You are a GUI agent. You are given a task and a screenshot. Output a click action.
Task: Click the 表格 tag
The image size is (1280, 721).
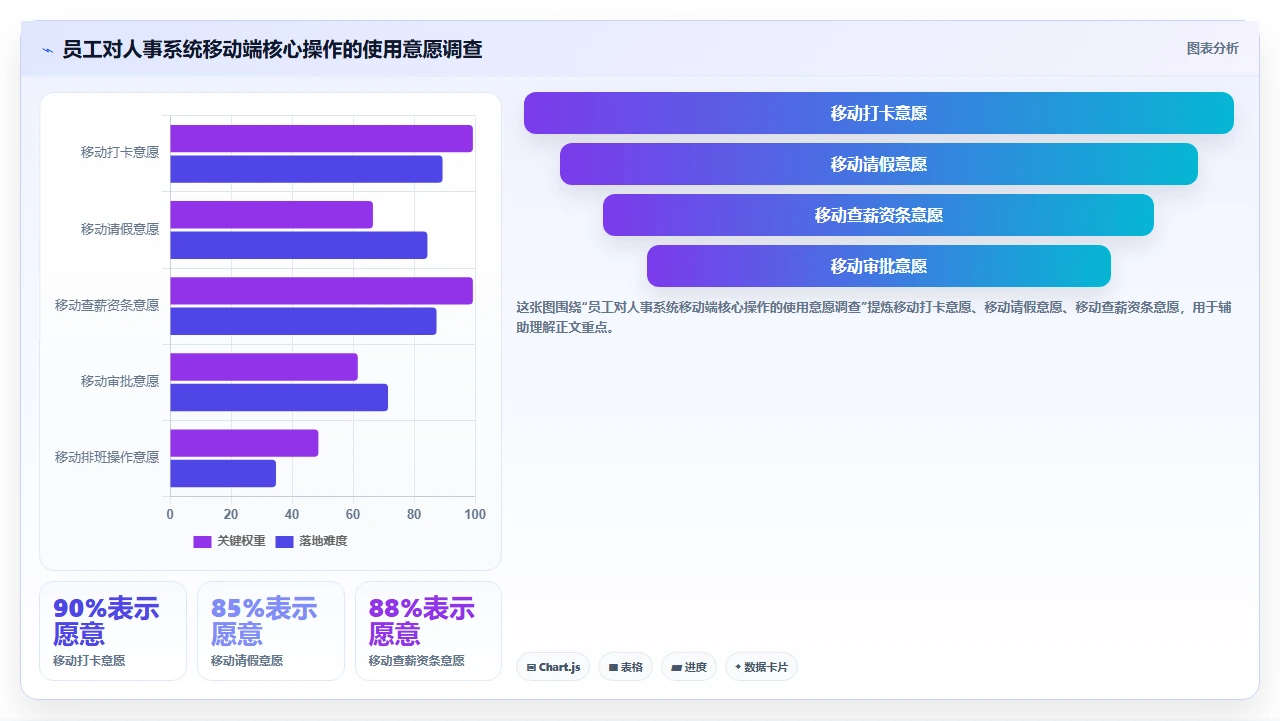[x=625, y=667]
